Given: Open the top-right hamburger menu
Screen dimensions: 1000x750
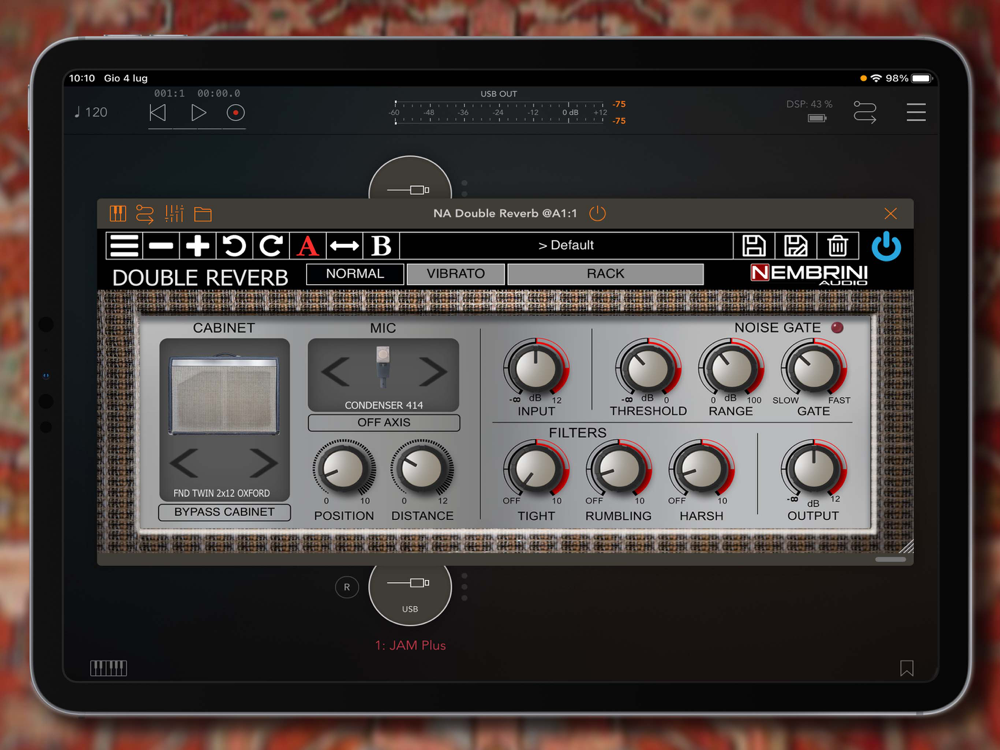Looking at the screenshot, I should pyautogui.click(x=916, y=112).
